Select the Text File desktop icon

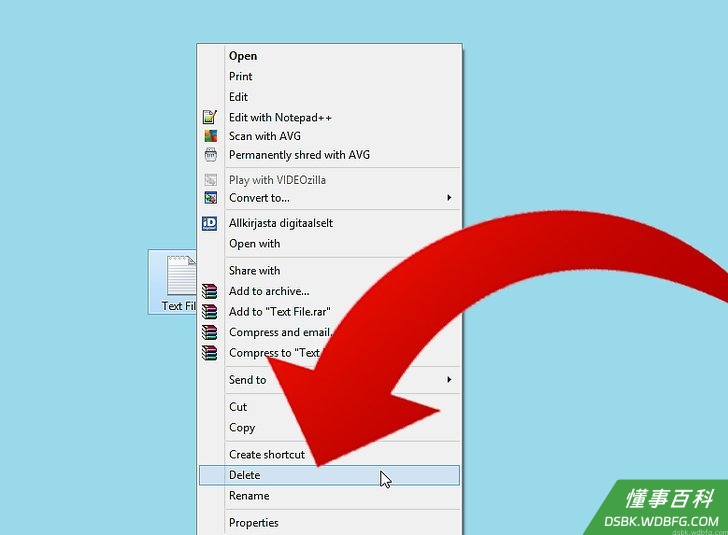[173, 282]
